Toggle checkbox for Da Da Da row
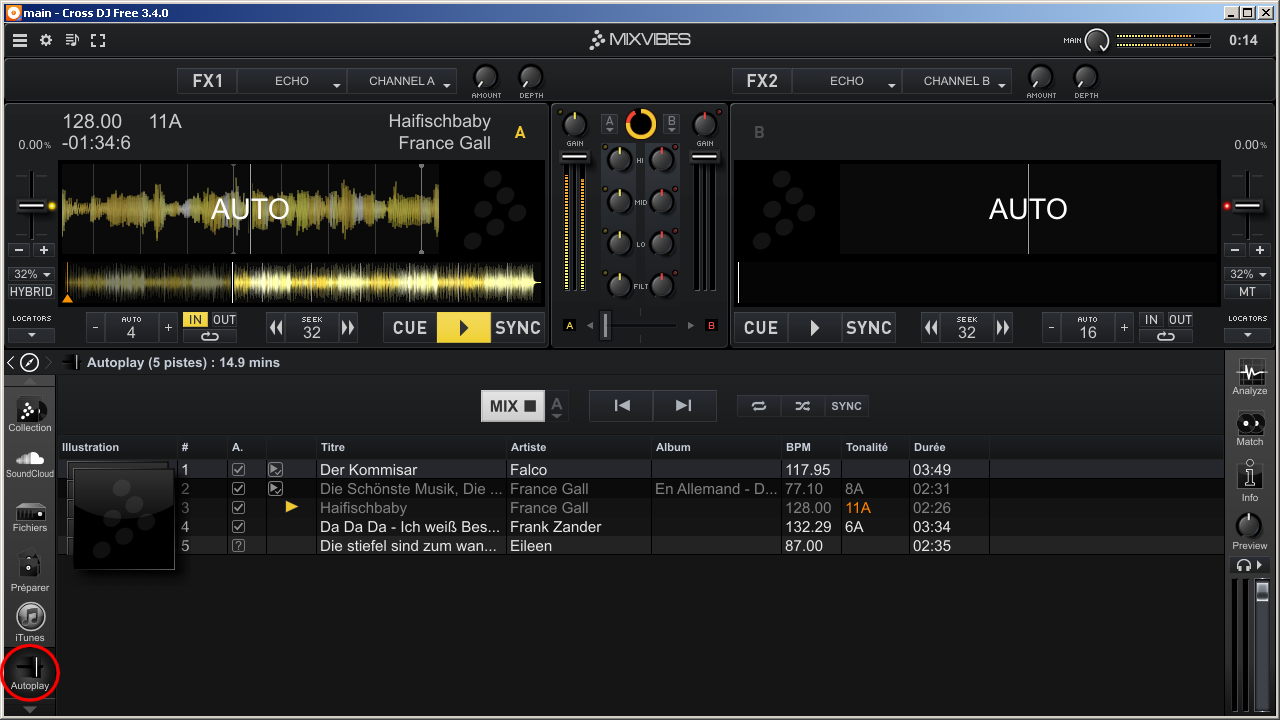The height and width of the screenshot is (720, 1280). (x=238, y=527)
